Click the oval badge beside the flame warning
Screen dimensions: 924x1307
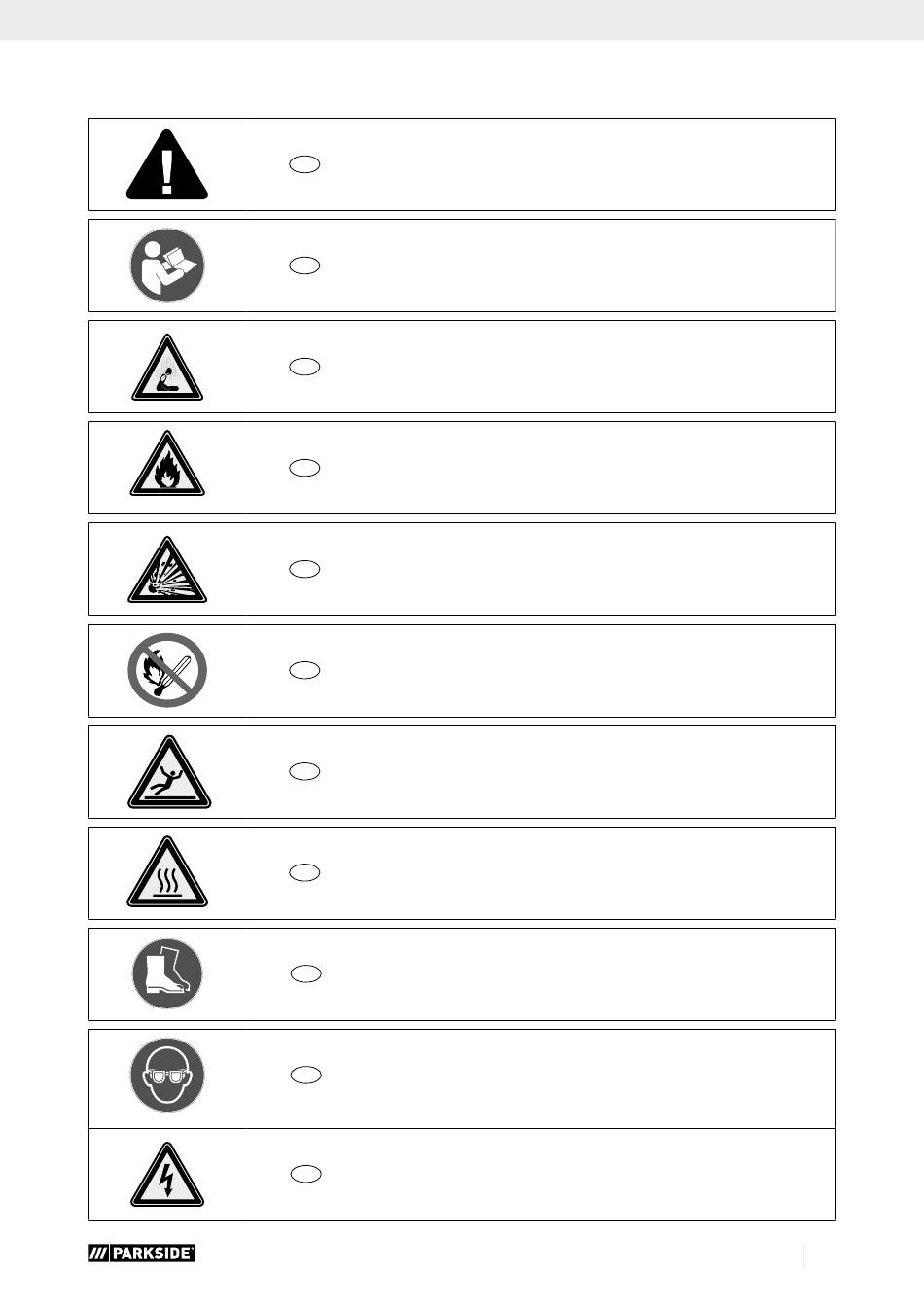point(304,468)
